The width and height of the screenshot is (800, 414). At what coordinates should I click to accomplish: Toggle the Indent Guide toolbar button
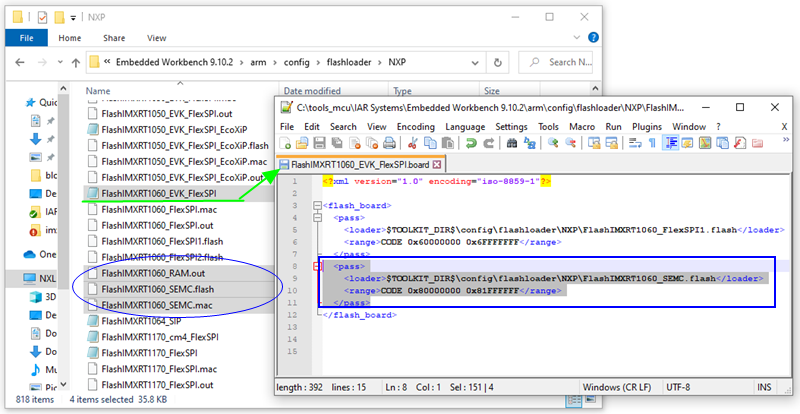(x=670, y=143)
